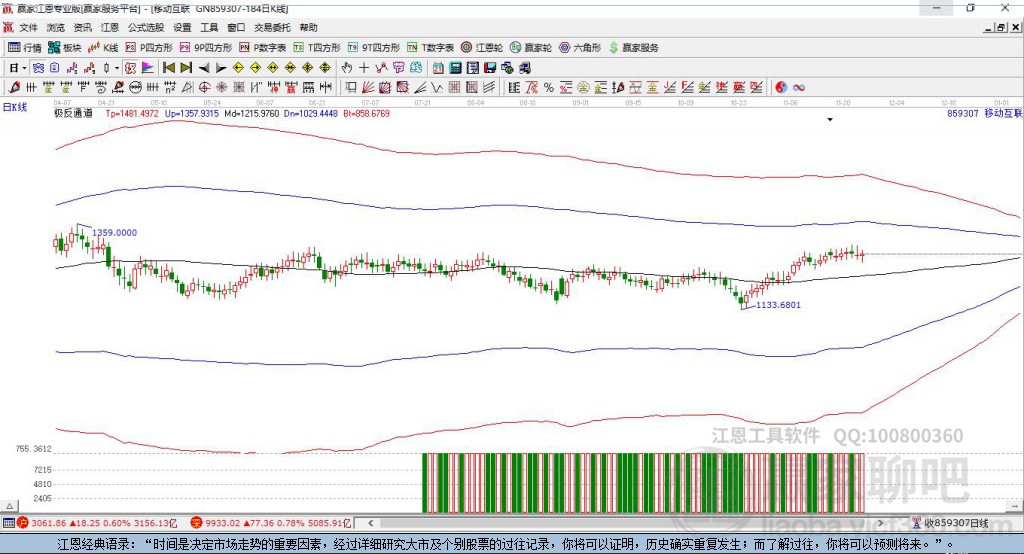Screen dimensions: 1024x554
Task: Open the 公式选股 menu
Action: 146,27
